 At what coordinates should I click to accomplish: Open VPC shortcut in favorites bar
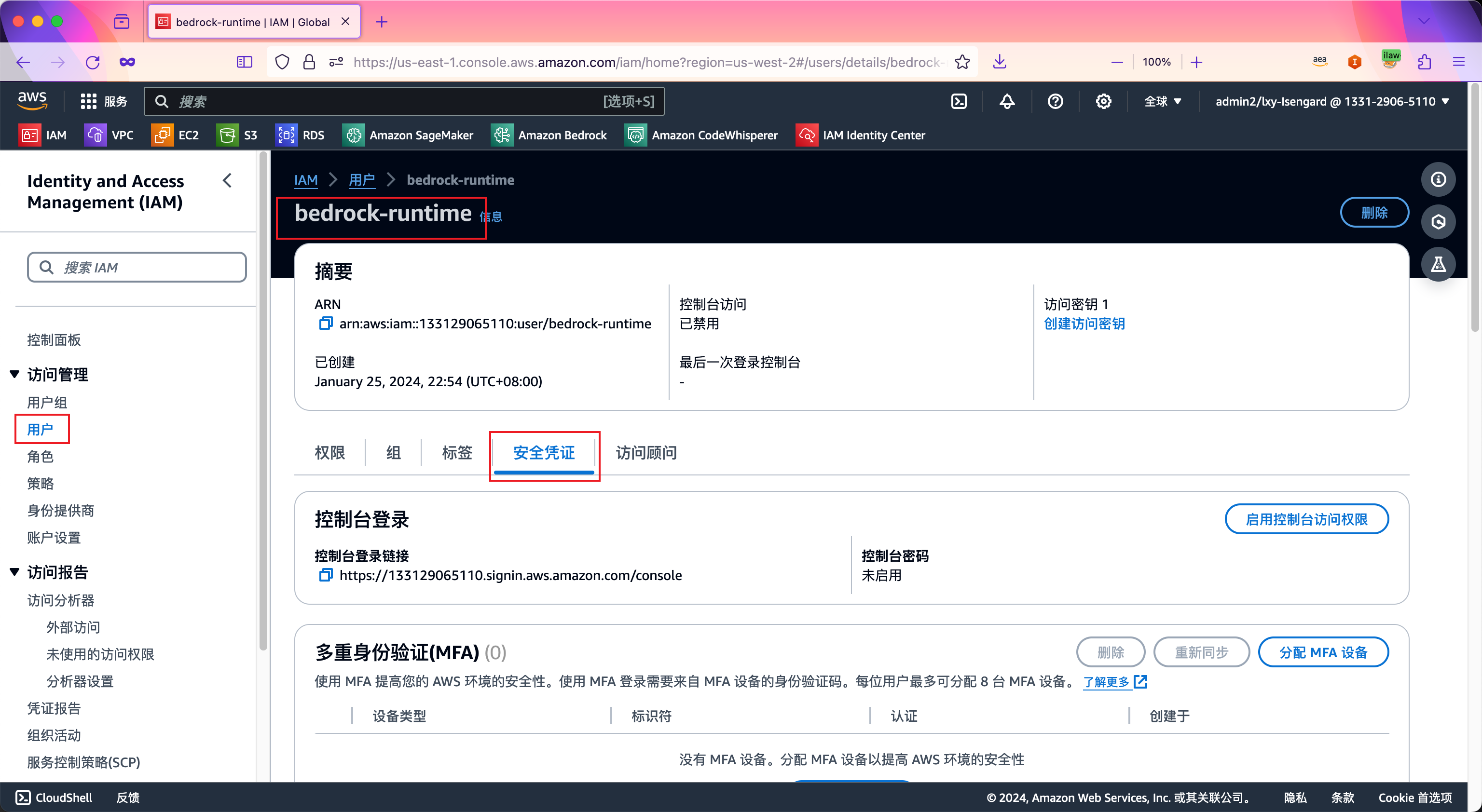109,135
